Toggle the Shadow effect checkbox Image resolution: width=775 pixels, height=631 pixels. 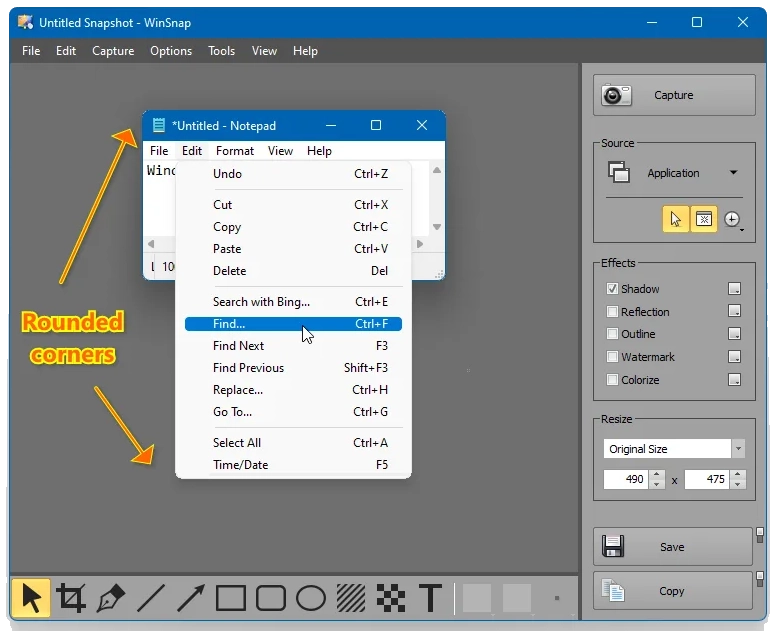coord(612,289)
